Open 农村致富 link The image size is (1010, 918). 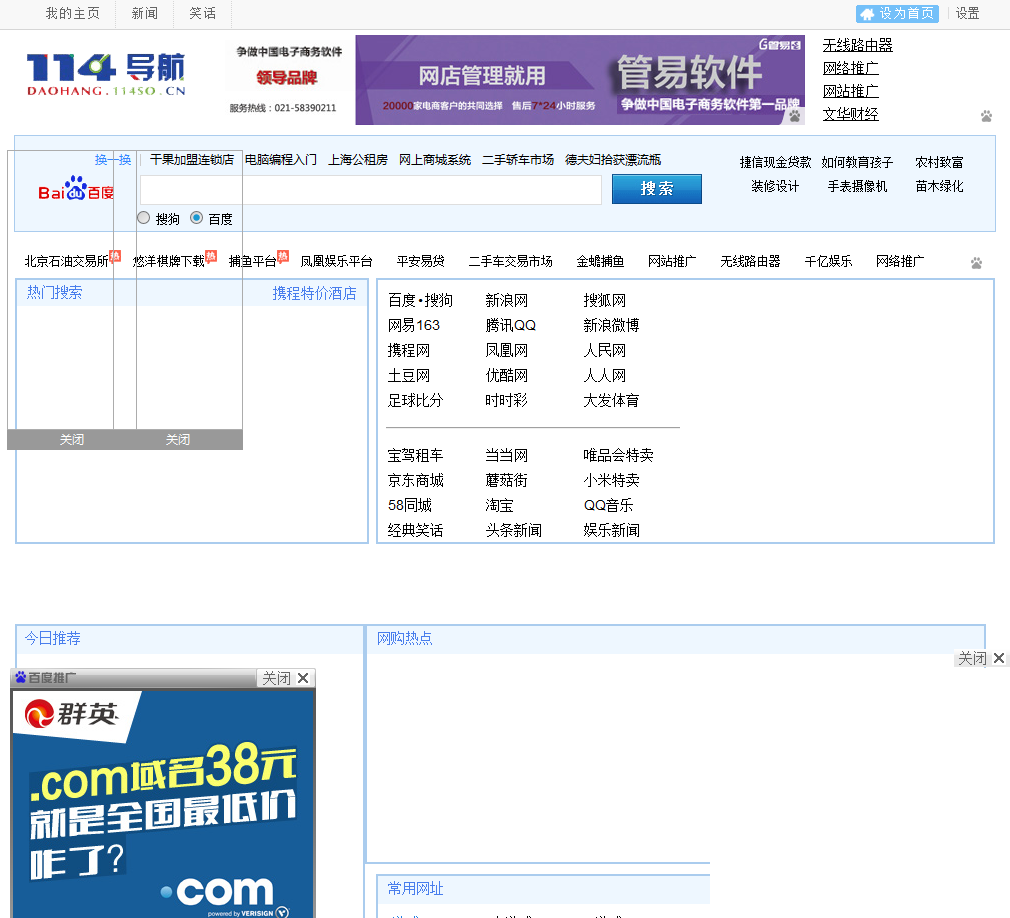tap(939, 162)
